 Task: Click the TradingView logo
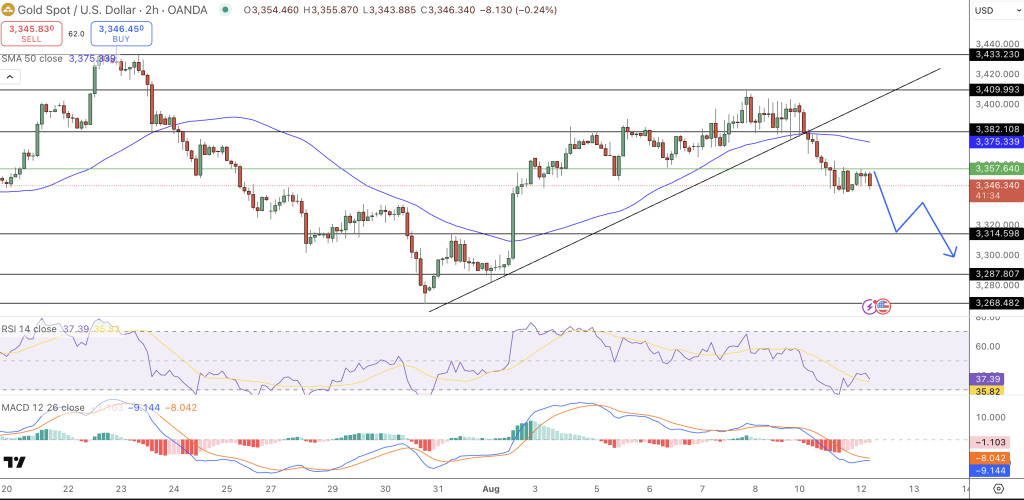[x=14, y=463]
